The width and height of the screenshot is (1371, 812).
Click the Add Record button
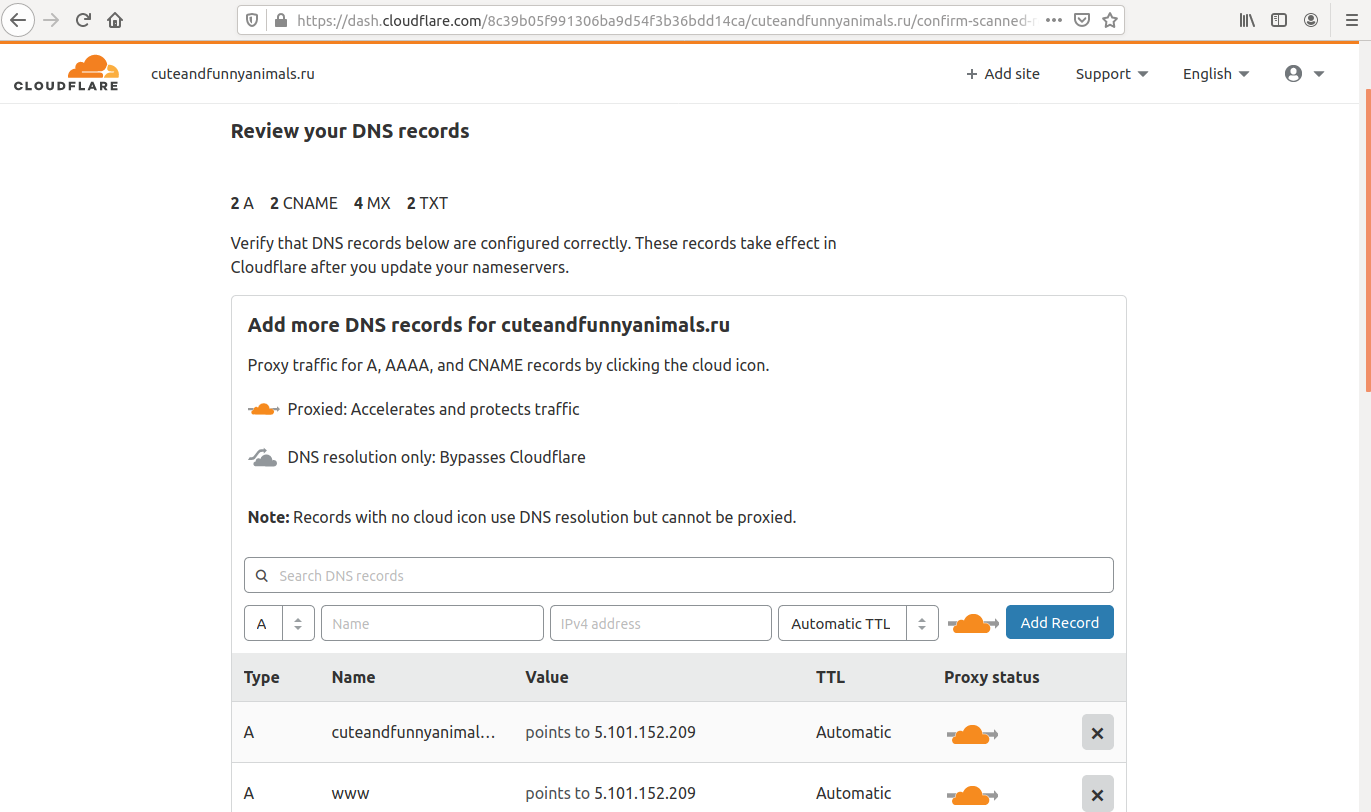(1059, 623)
